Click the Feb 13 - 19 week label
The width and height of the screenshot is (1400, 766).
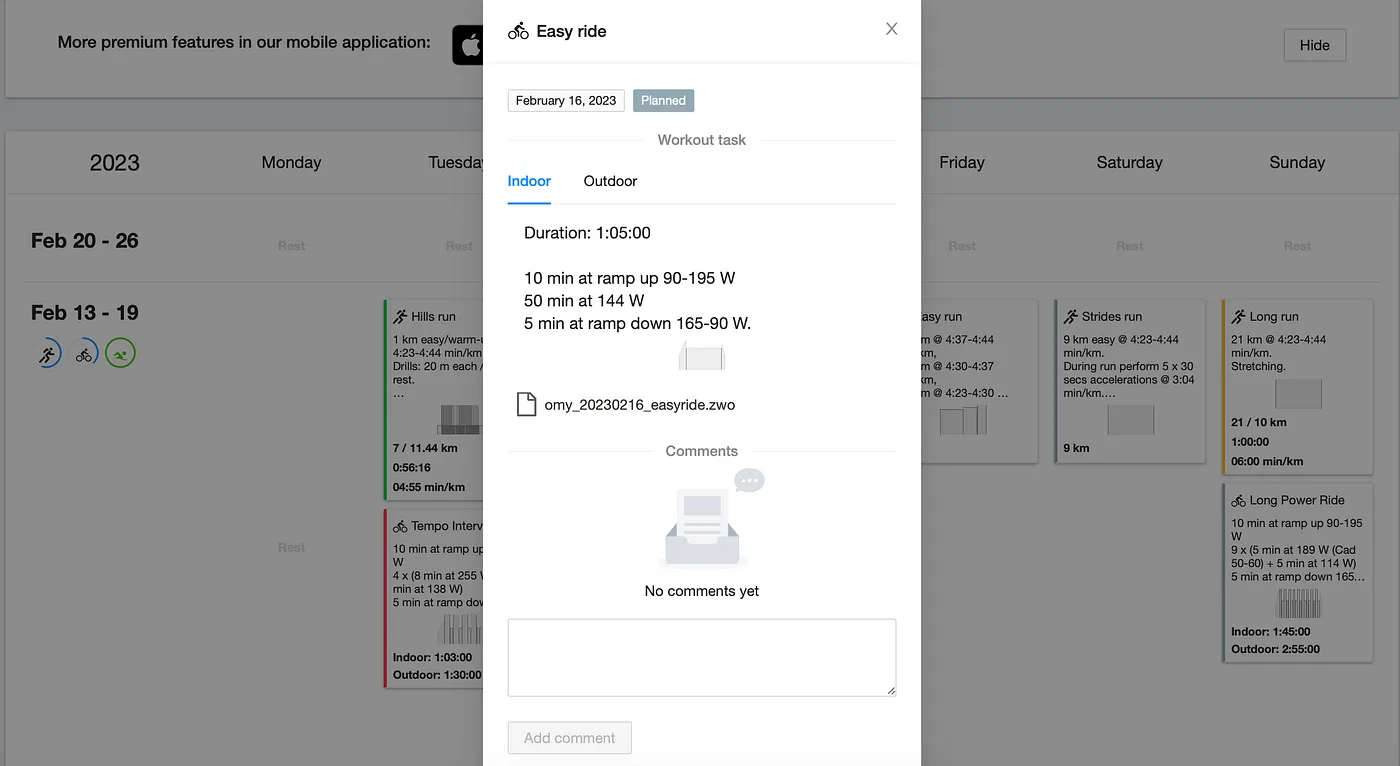click(x=85, y=313)
